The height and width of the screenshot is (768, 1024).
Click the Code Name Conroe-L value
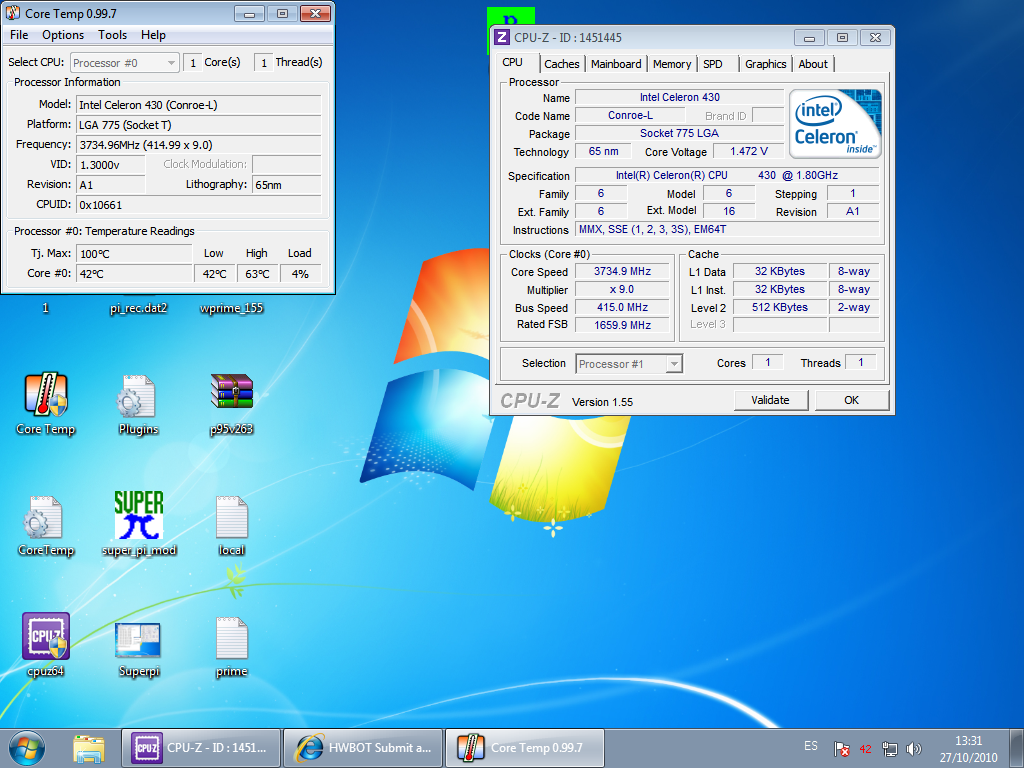click(630, 116)
